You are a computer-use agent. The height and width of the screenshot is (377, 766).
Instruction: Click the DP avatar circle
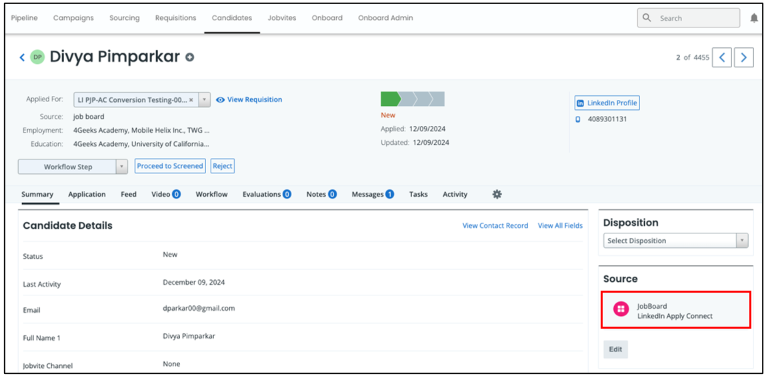click(x=37, y=57)
